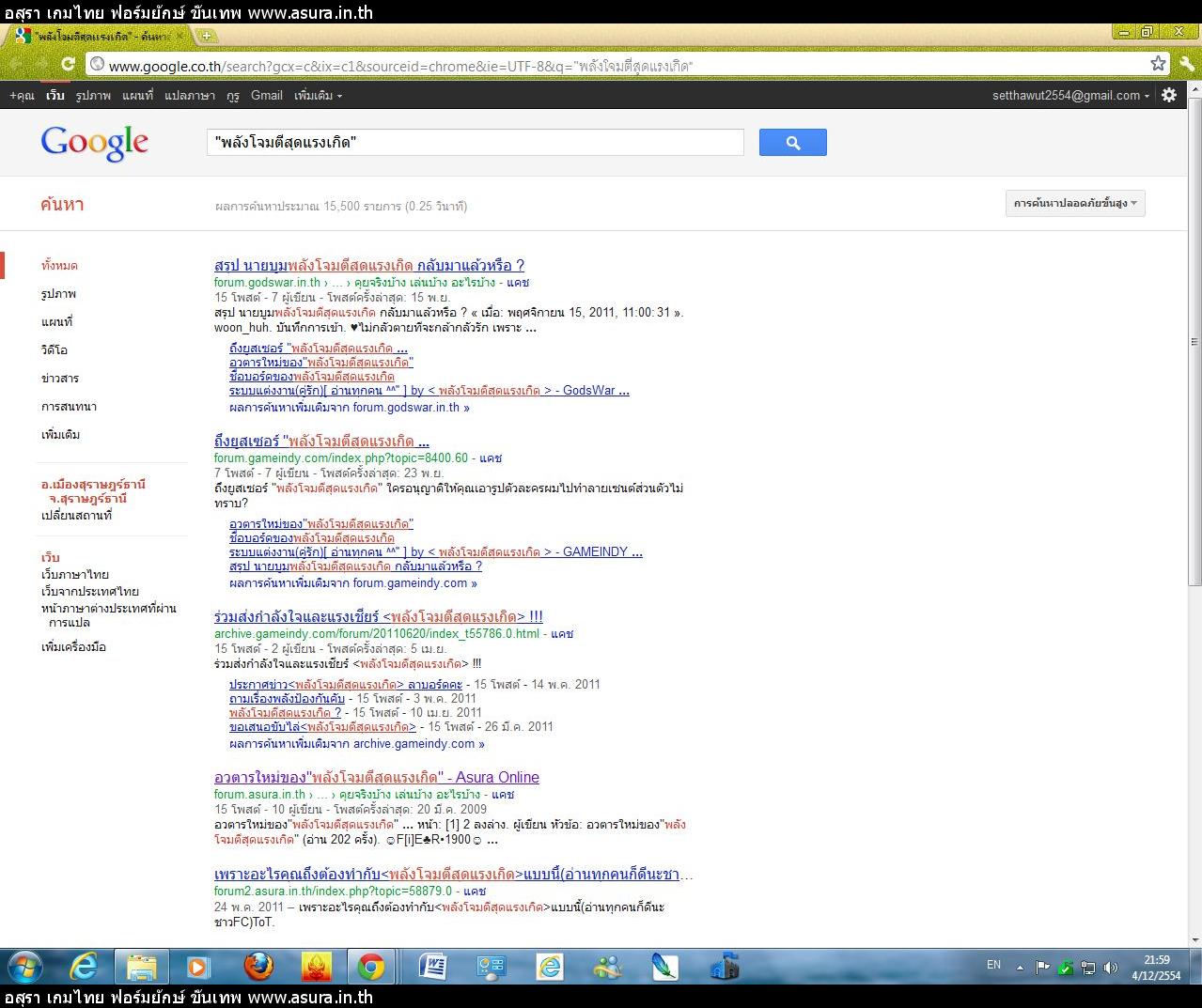Open Google options gear icon
This screenshot has width=1202, height=1008.
pos(1169,95)
